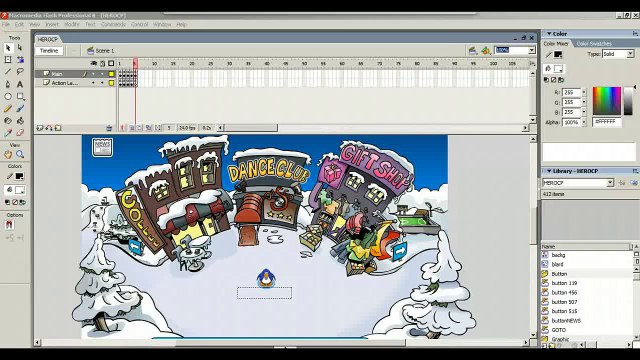Image resolution: width=640 pixels, height=360 pixels.
Task: Click the Insert Layer icon
Action: [x=40, y=128]
